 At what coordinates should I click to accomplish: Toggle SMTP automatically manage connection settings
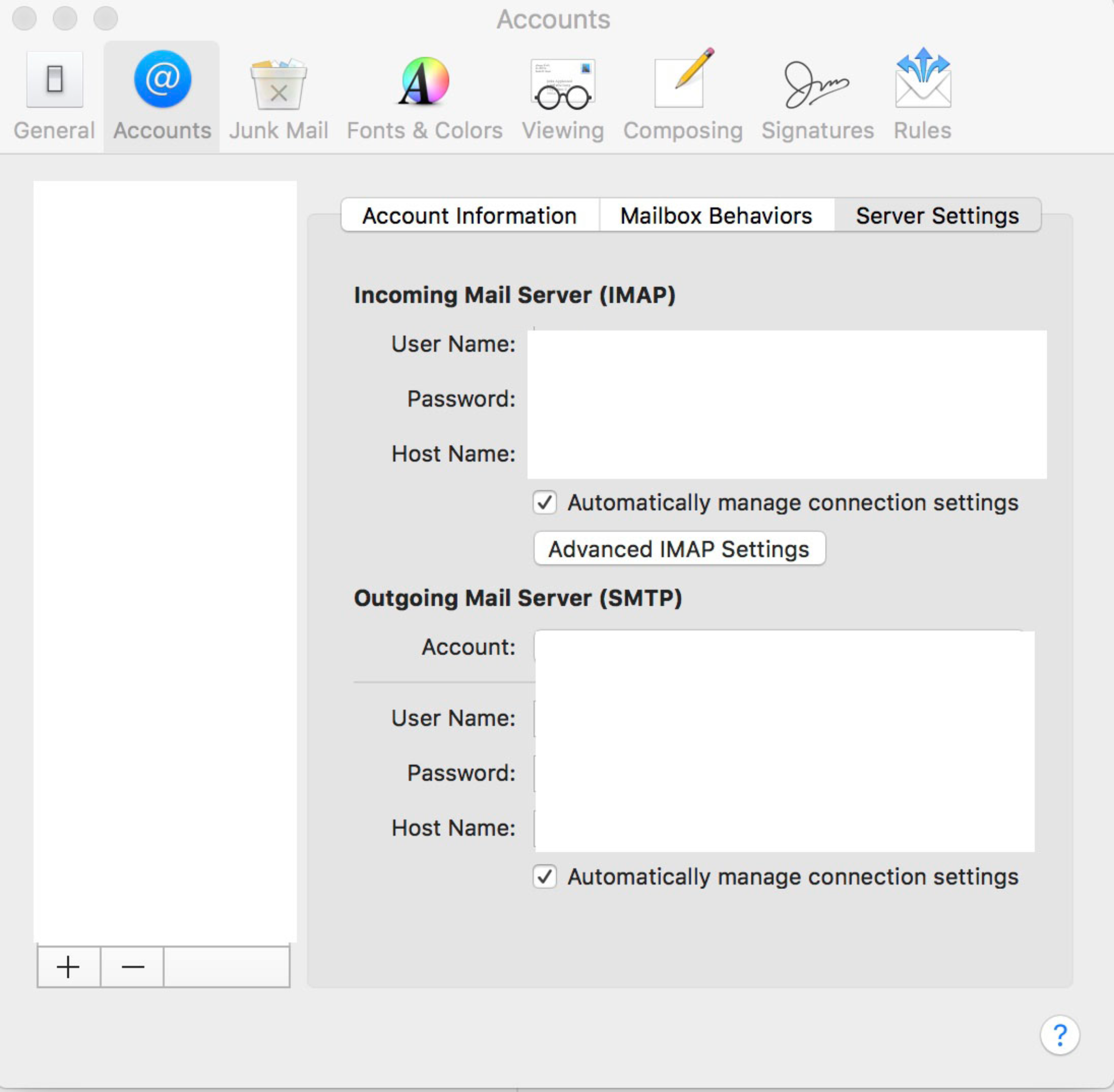point(544,877)
